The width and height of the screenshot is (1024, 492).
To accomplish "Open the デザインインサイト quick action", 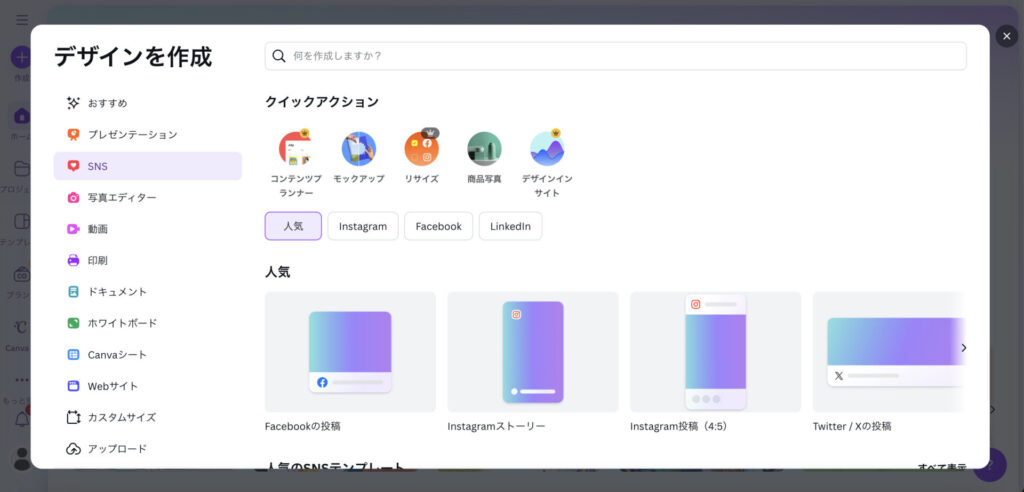I will pyautogui.click(x=547, y=149).
